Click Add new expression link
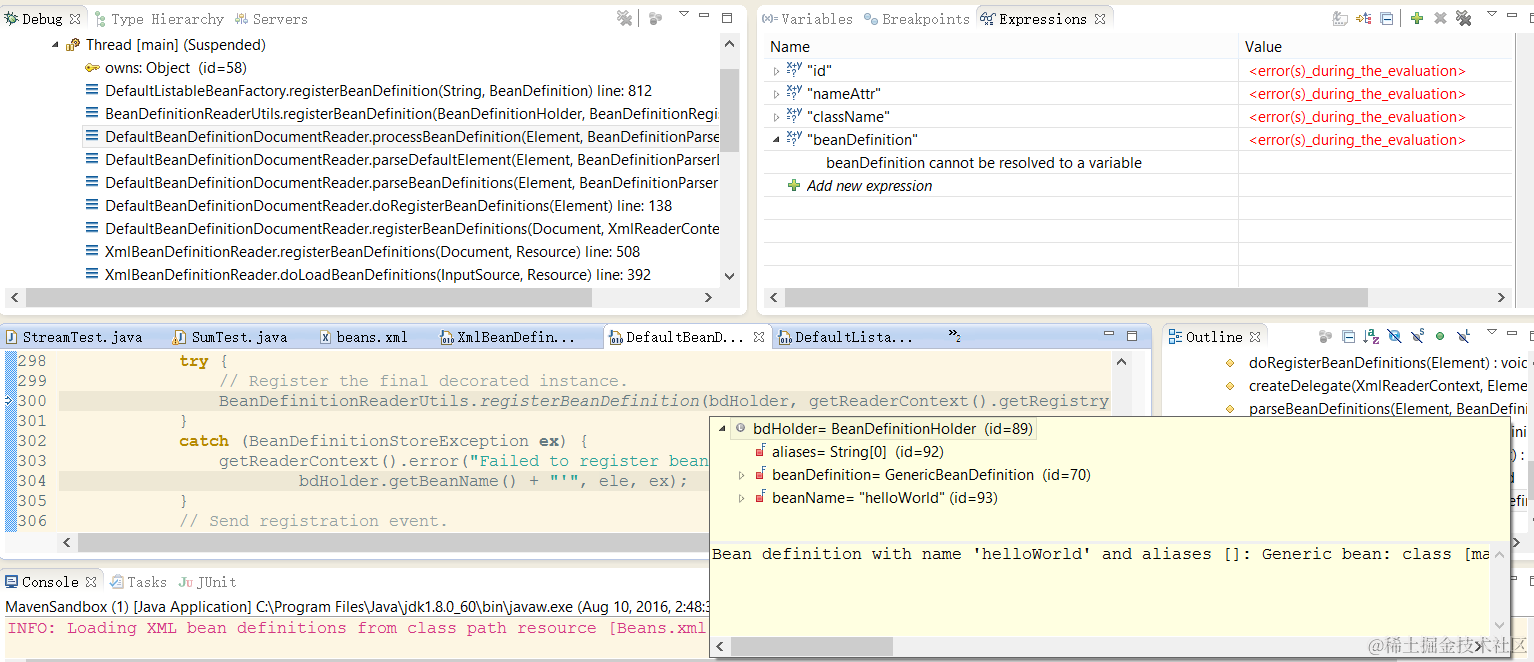This screenshot has width=1534, height=662. click(869, 186)
